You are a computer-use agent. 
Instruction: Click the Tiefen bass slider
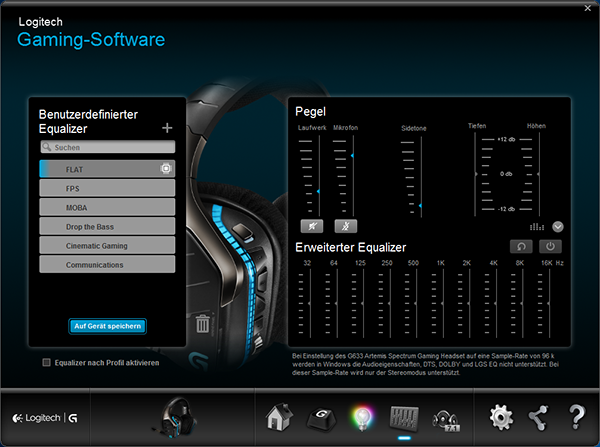475,174
